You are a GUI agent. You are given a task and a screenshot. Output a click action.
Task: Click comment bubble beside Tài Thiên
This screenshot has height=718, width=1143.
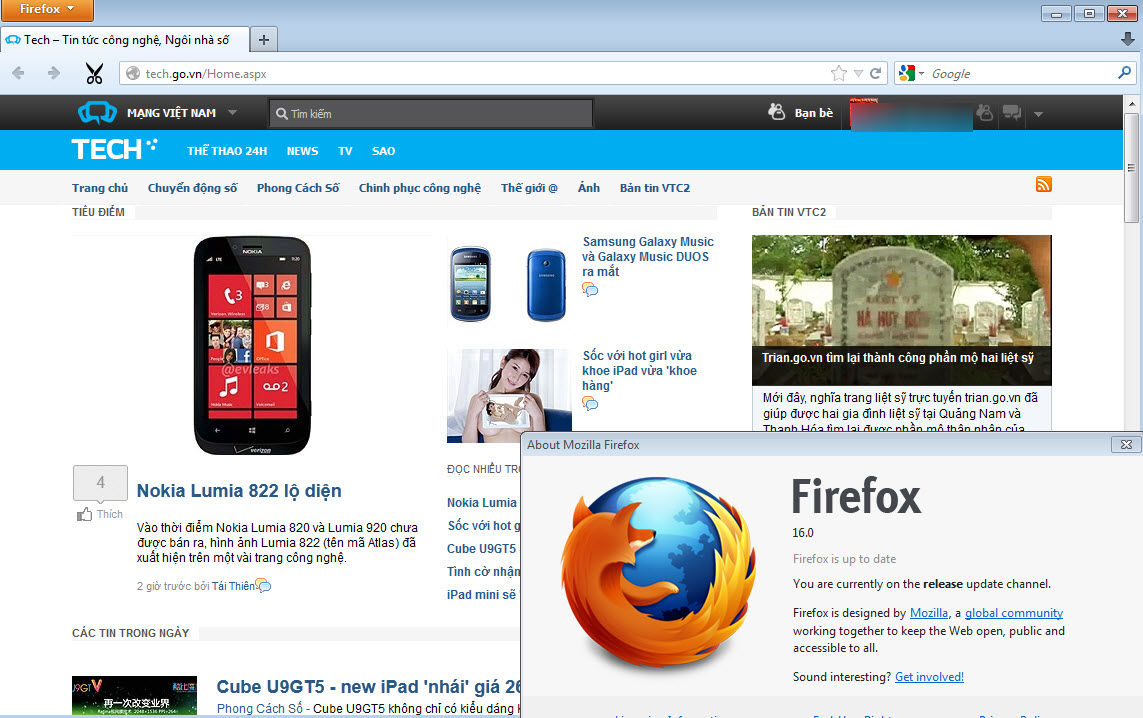[x=264, y=586]
